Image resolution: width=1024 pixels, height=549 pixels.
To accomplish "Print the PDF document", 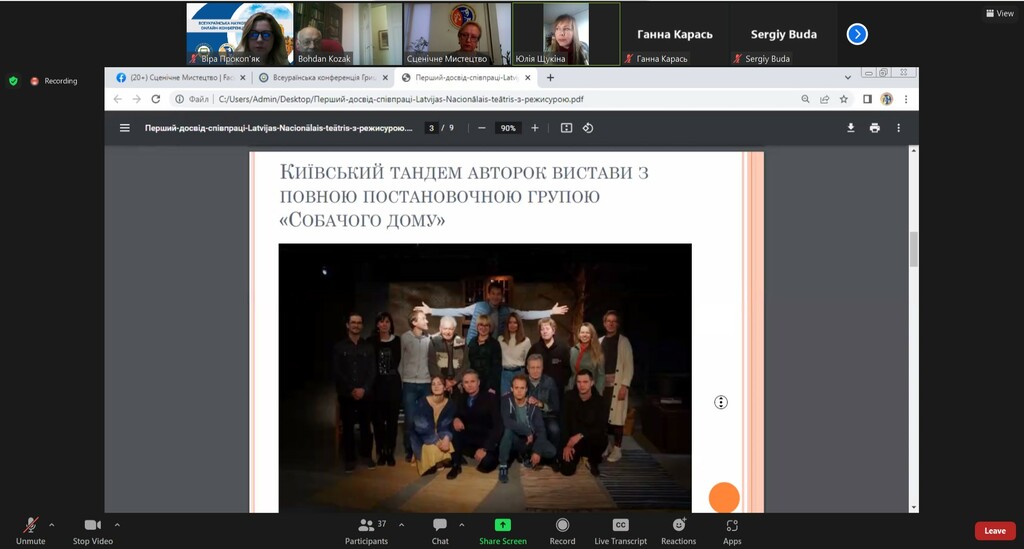I will pos(875,128).
